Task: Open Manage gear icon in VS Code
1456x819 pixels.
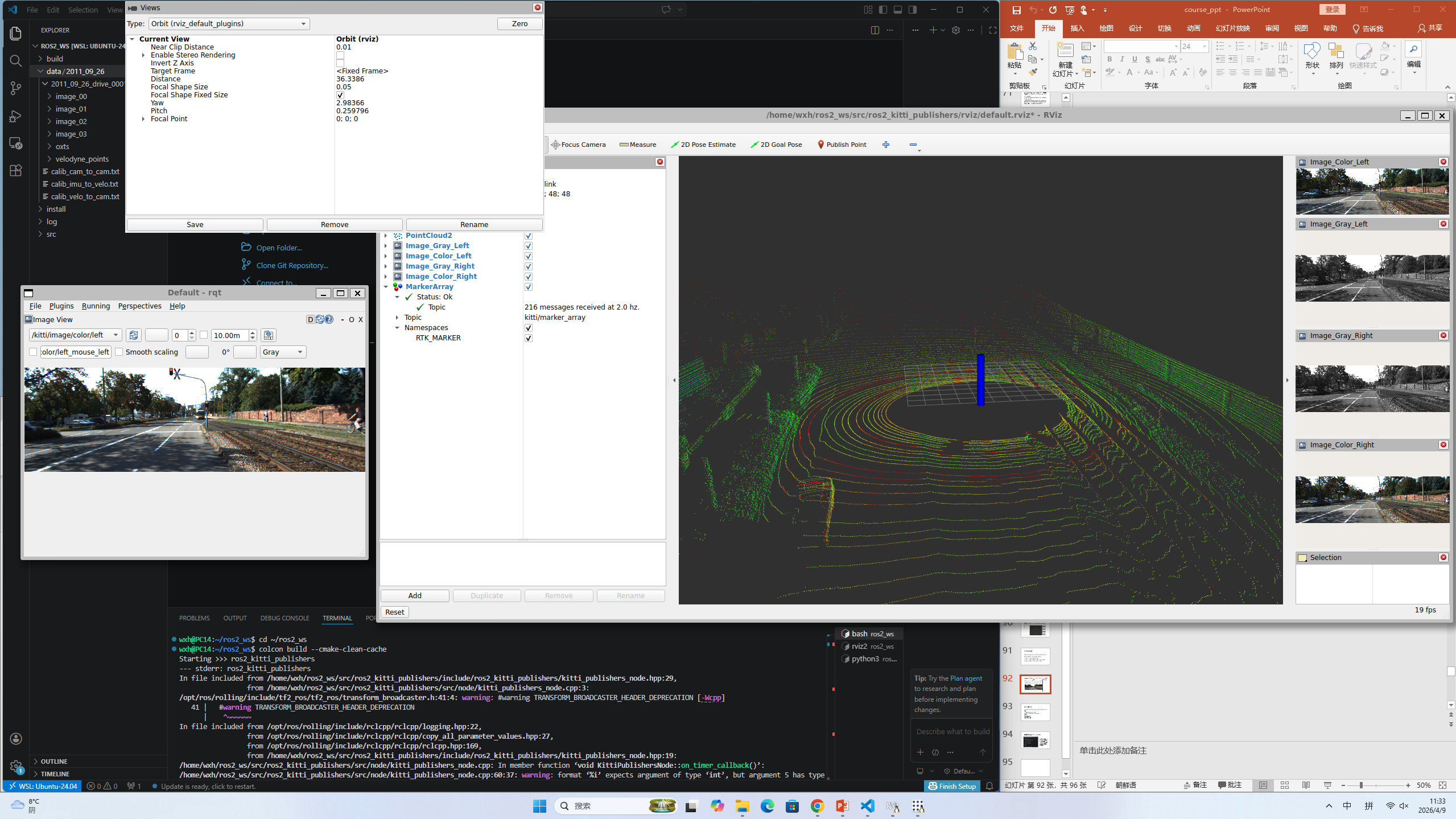Action: (x=16, y=766)
